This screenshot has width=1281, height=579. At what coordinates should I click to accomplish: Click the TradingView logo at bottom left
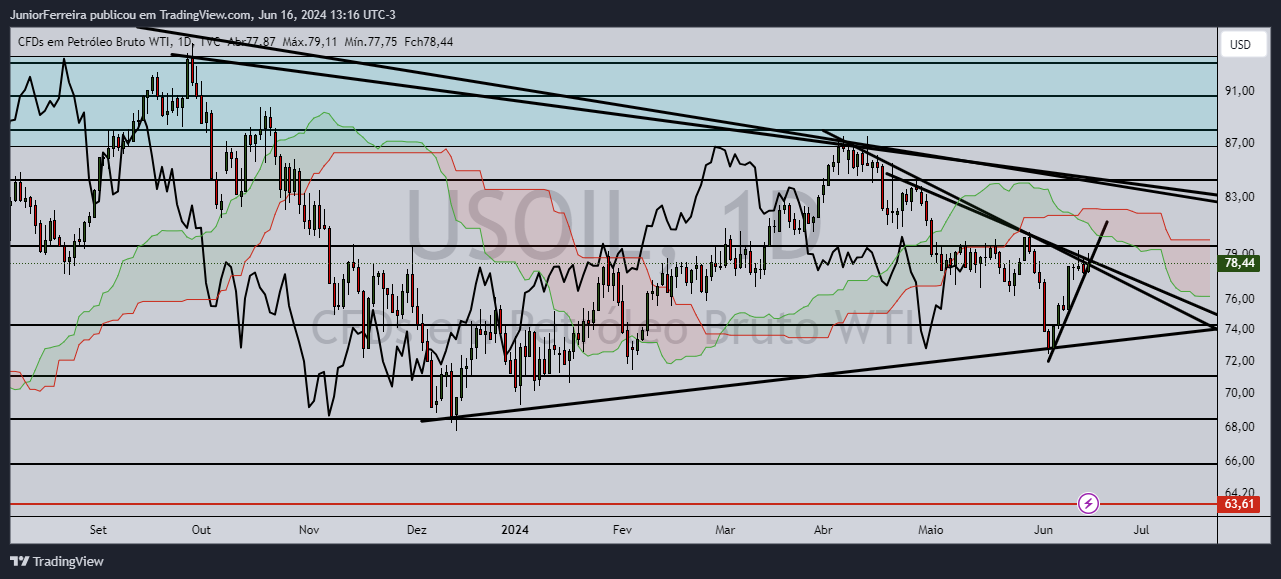click(57, 562)
